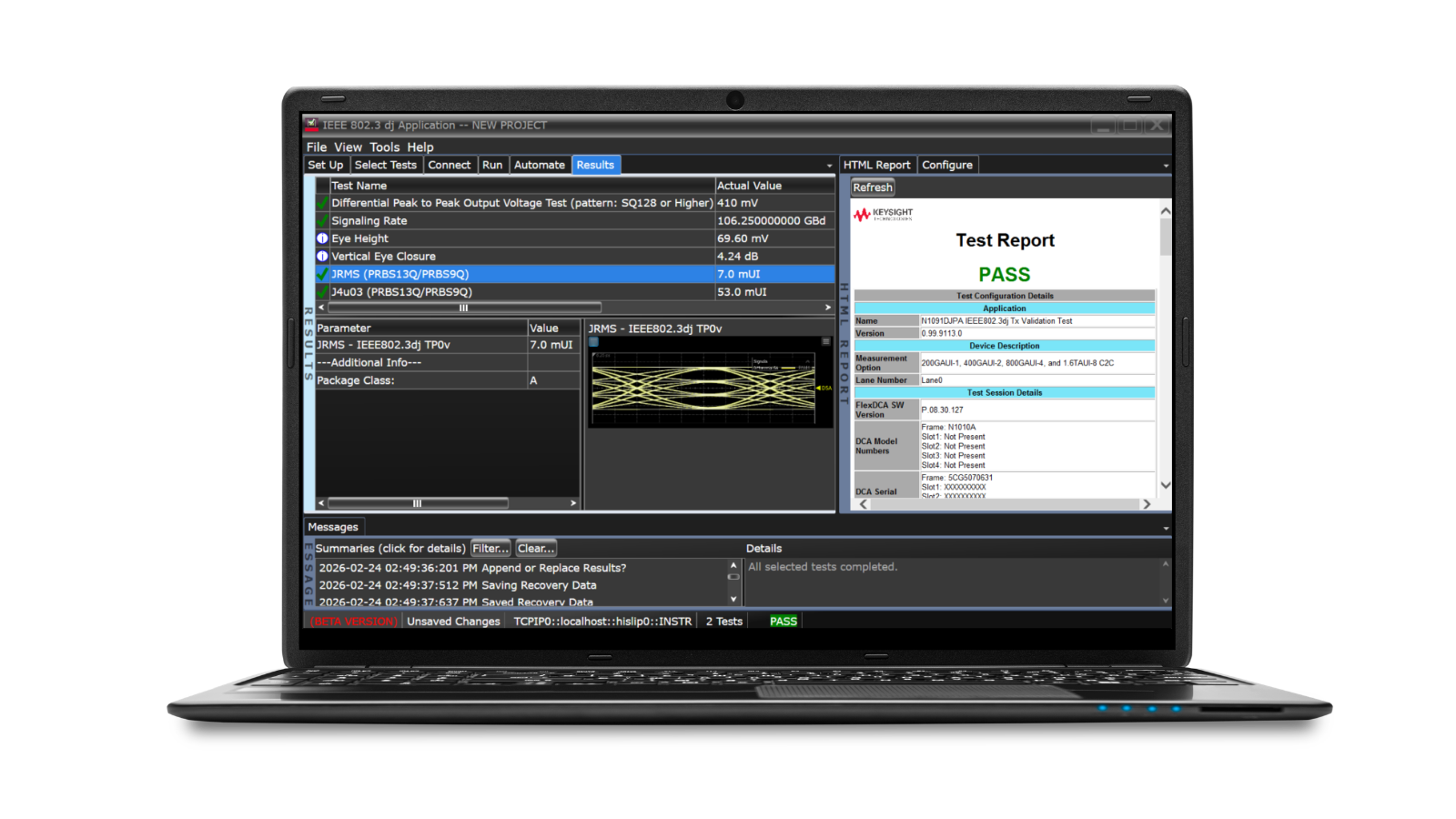Select the Signaling Rate test row
The width and height of the screenshot is (1456, 819).
[x=575, y=220]
